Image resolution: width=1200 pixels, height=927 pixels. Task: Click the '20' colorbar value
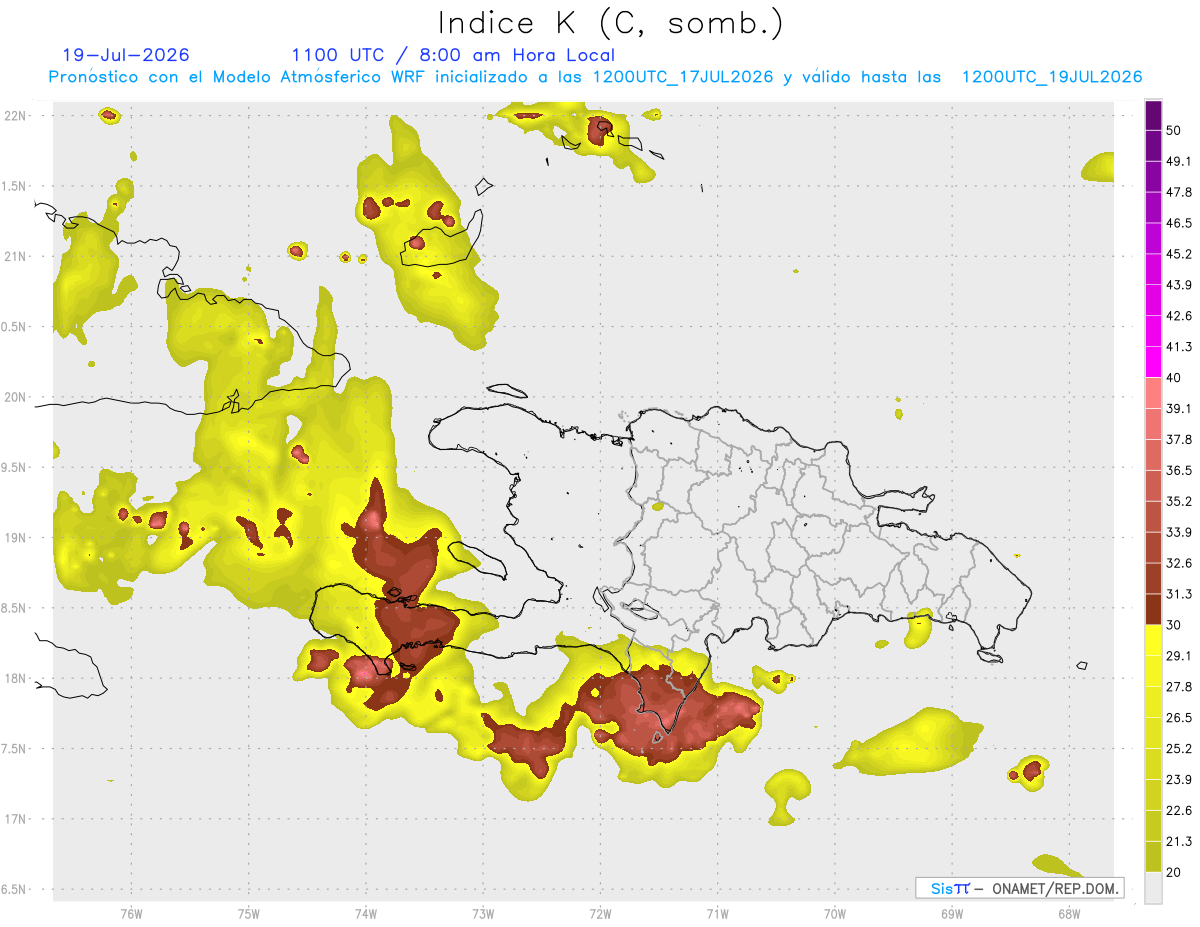1174,872
